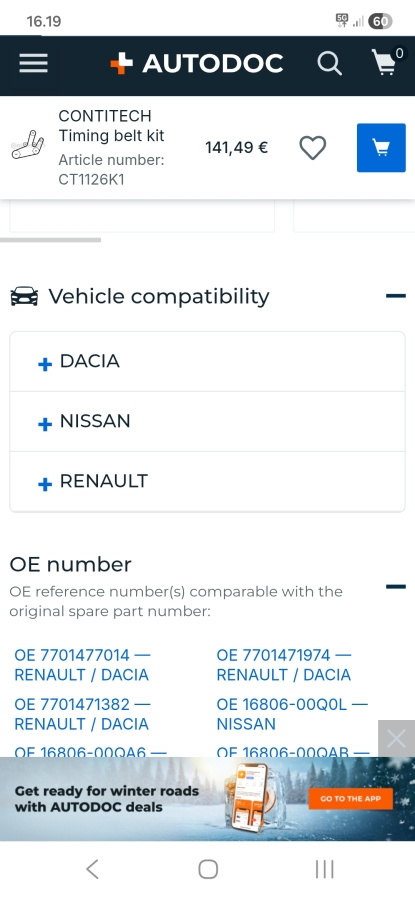The height and width of the screenshot is (900, 415).
Task: Open OE 16806-00Q0L NISSAN link
Action: click(292, 714)
